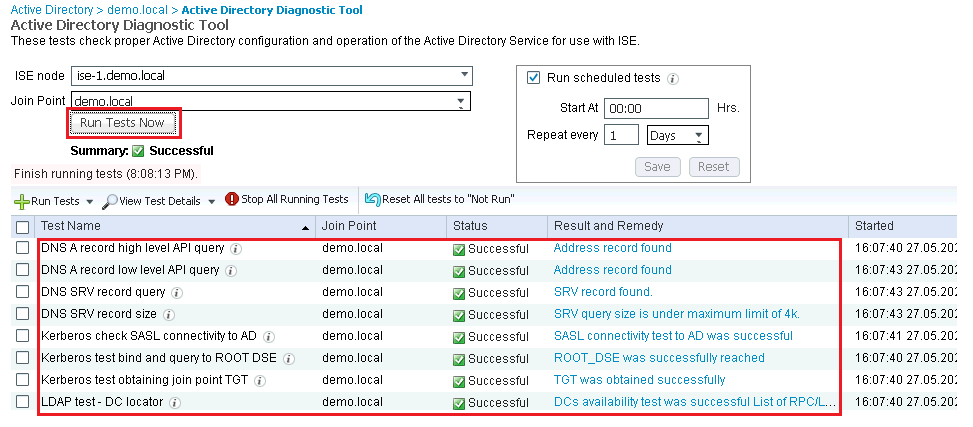Click the magnifier View Test Details icon
Screen dimensions: 973x427
[x=110, y=201]
